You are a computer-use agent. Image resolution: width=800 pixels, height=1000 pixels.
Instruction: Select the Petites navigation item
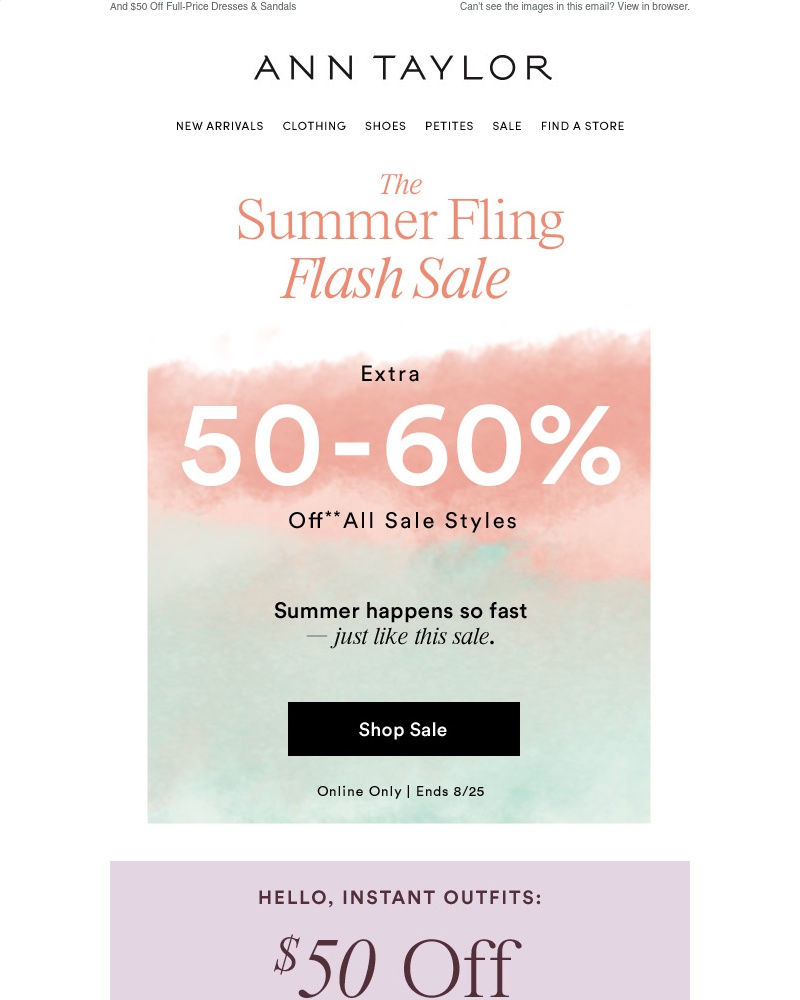pyautogui.click(x=449, y=126)
